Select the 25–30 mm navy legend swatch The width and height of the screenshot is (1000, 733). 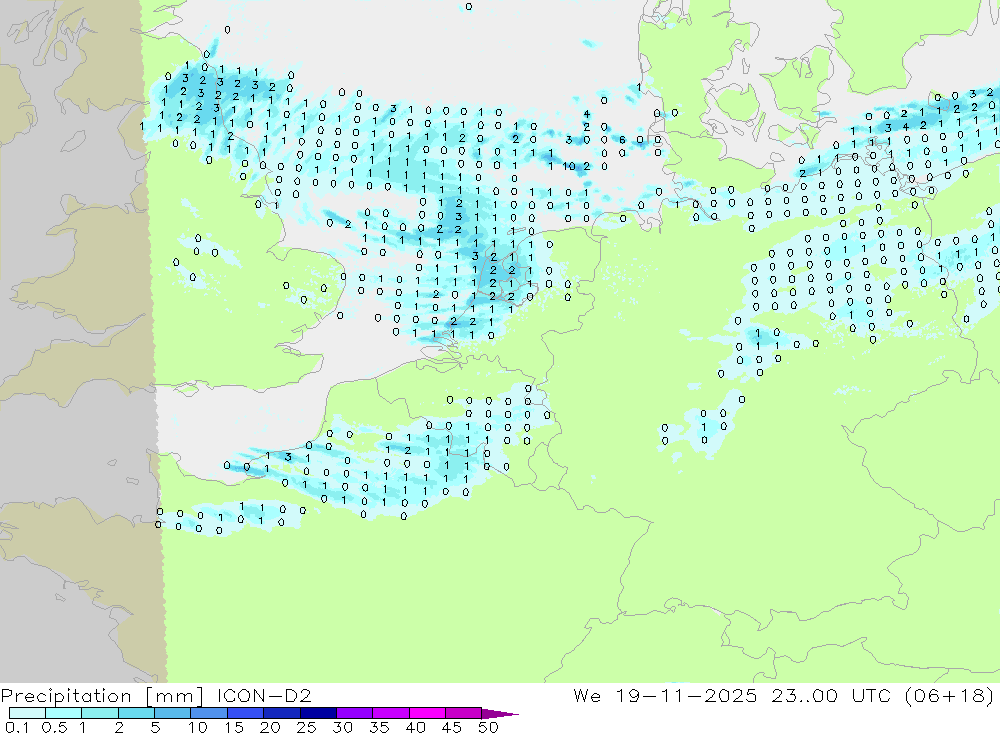pos(318,713)
